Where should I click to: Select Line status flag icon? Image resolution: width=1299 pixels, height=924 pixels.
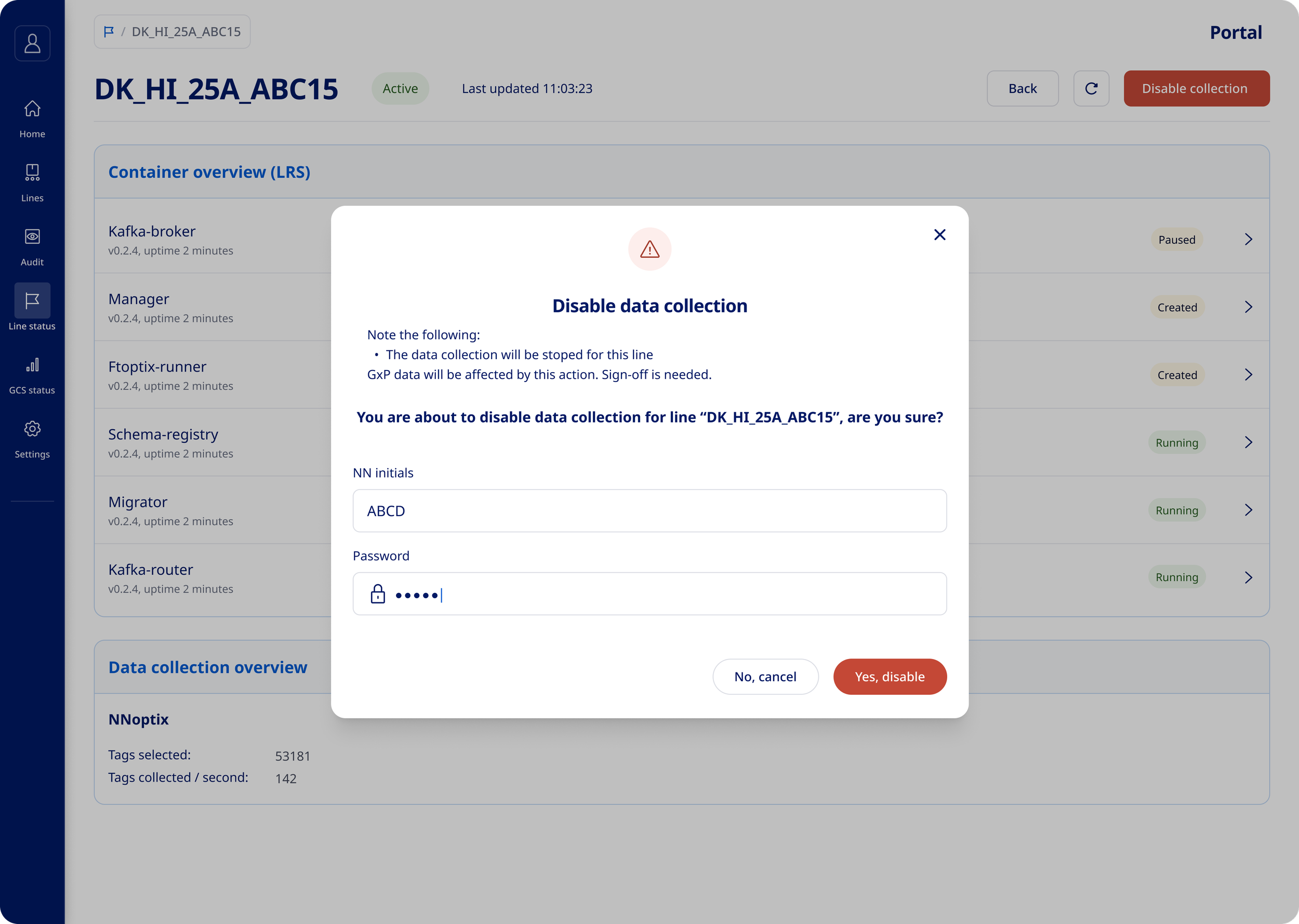coord(32,300)
